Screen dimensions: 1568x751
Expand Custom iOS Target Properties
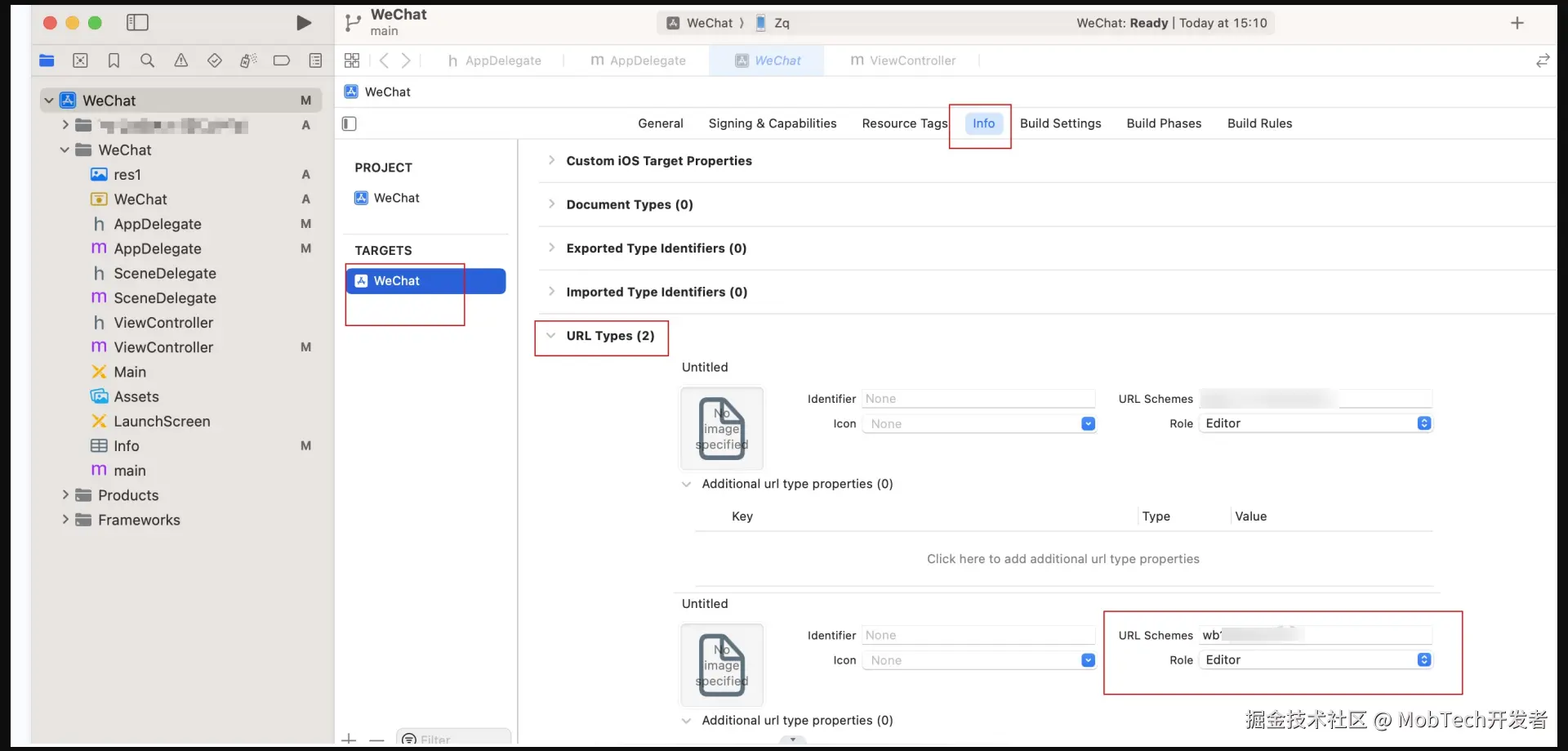(x=551, y=161)
